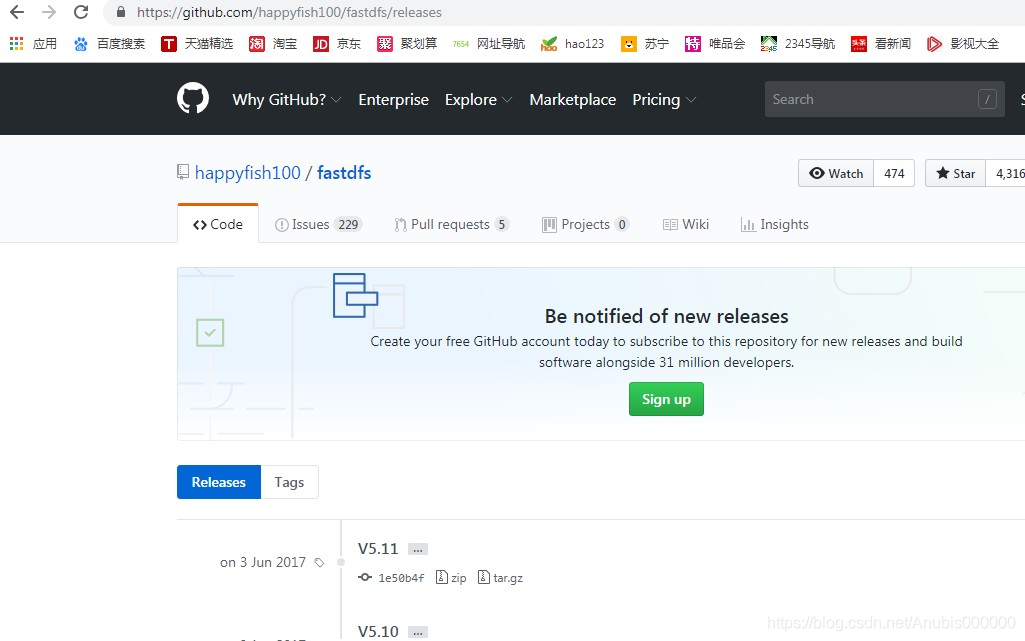This screenshot has width=1025, height=641.
Task: Focus the GitHub Search field
Action: (884, 99)
